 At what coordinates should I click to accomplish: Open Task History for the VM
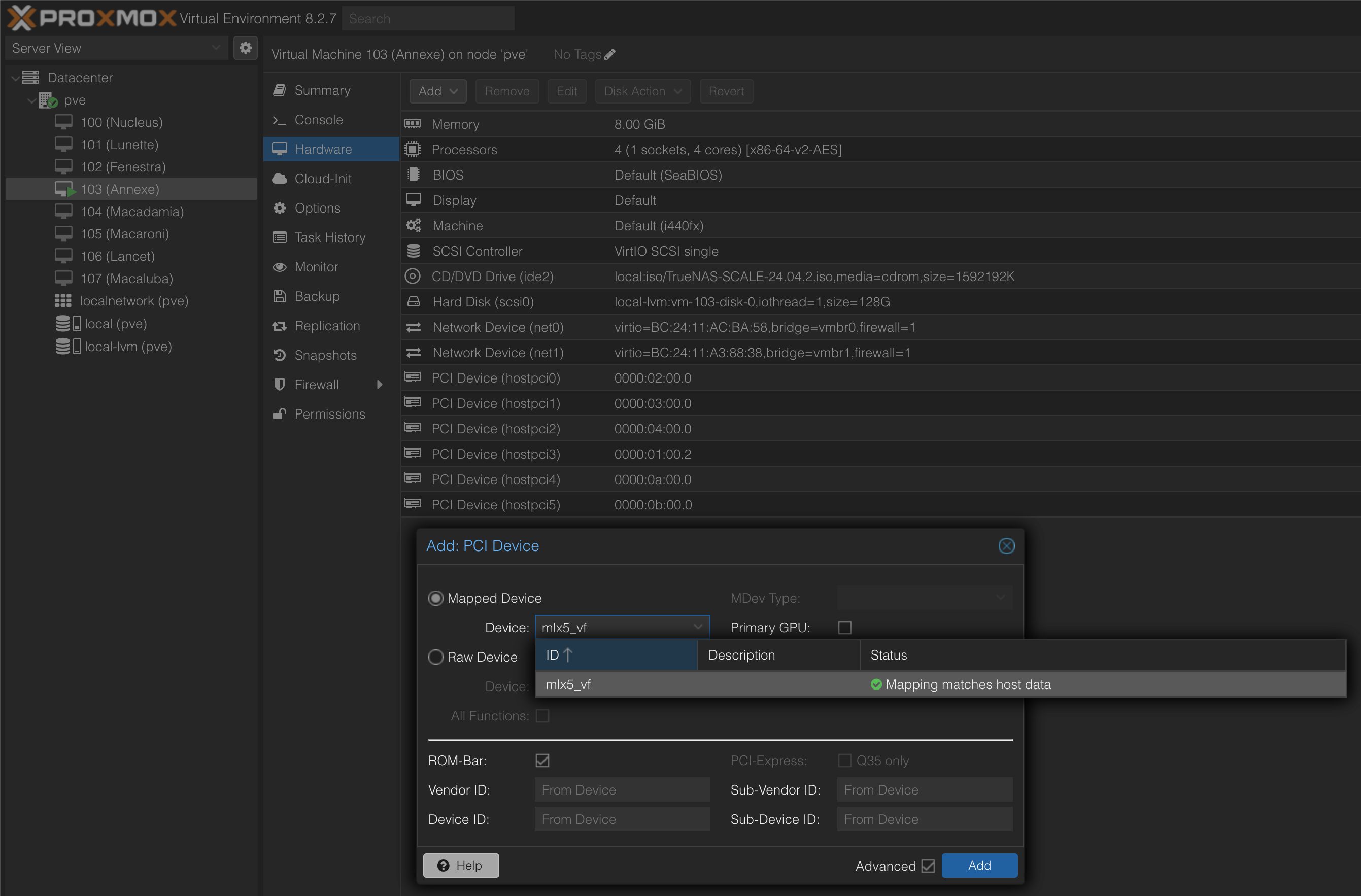(330, 237)
